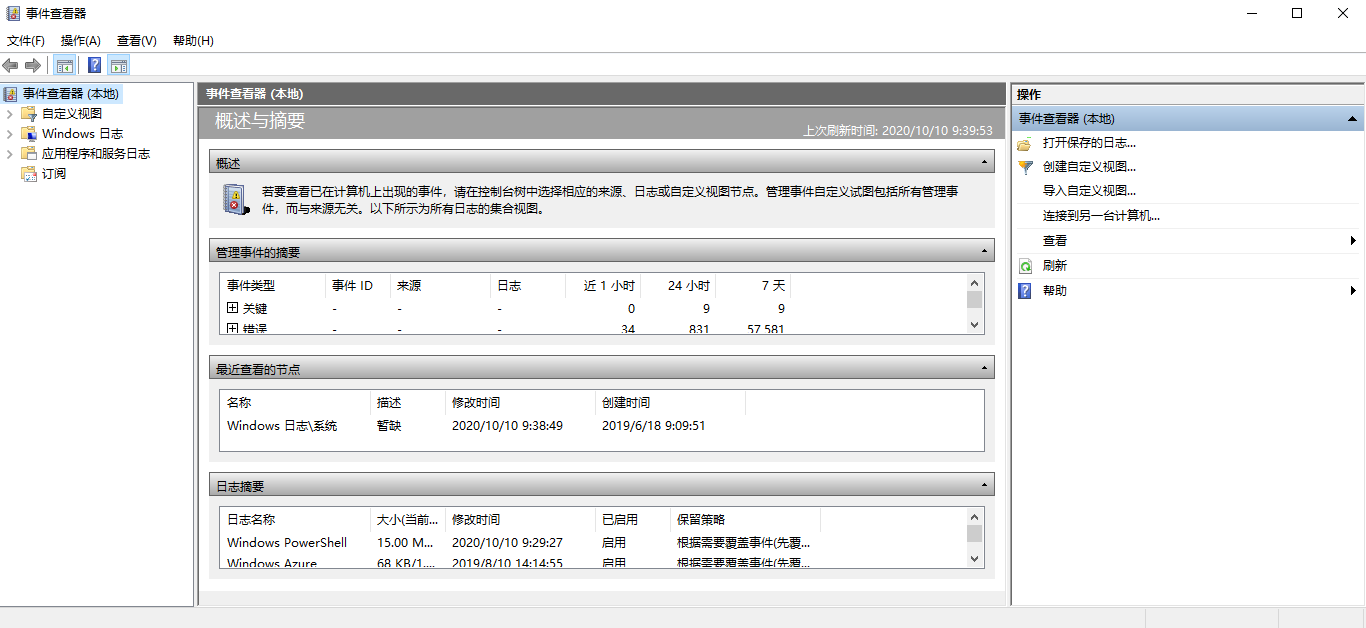Click the 刷新 refresh icon in the action pane
Screen dimensions: 1366x628
[1024, 265]
